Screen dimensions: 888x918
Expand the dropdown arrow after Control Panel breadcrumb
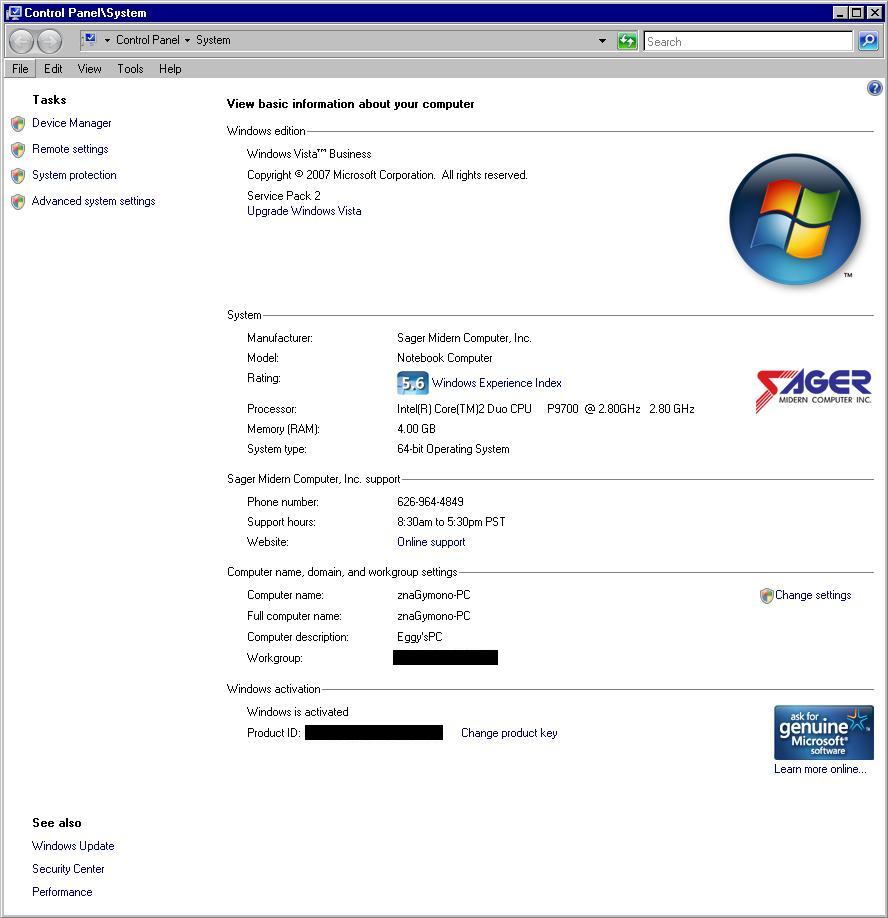pyautogui.click(x=187, y=40)
